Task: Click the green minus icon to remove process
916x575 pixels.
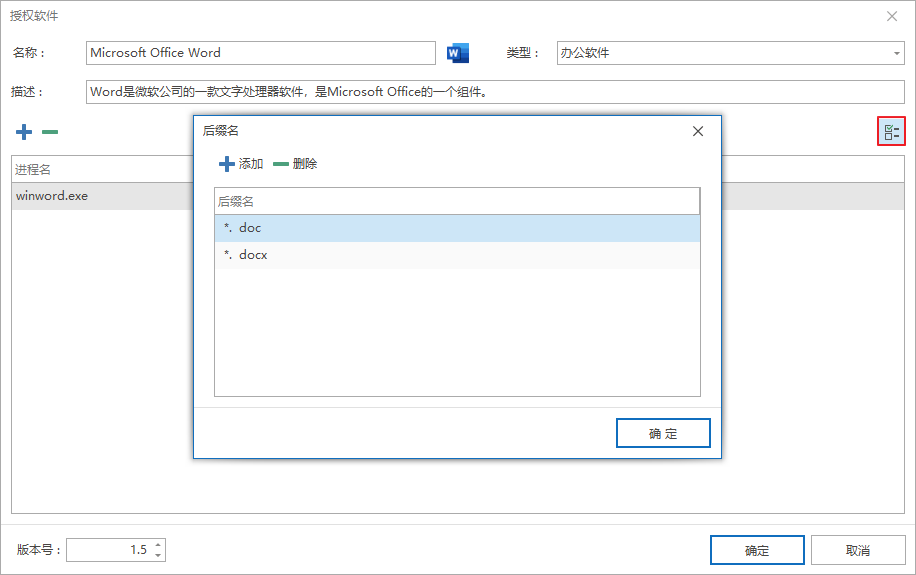Action: 50,132
